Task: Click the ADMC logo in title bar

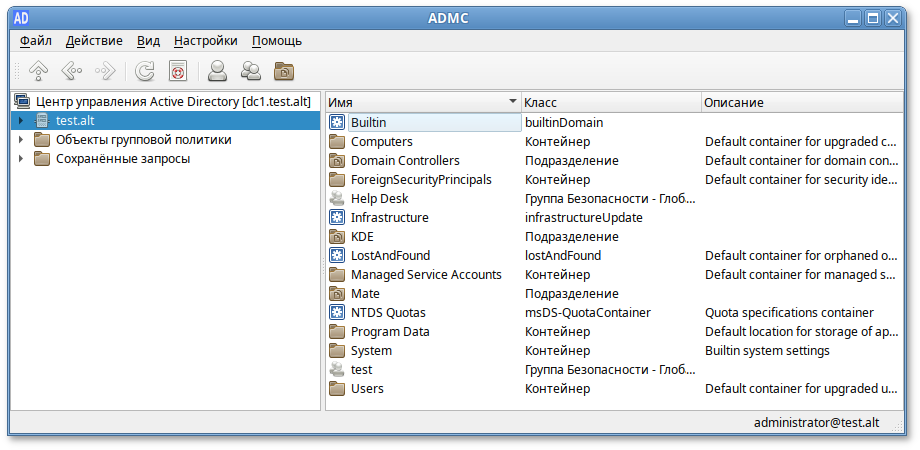Action: [22, 18]
